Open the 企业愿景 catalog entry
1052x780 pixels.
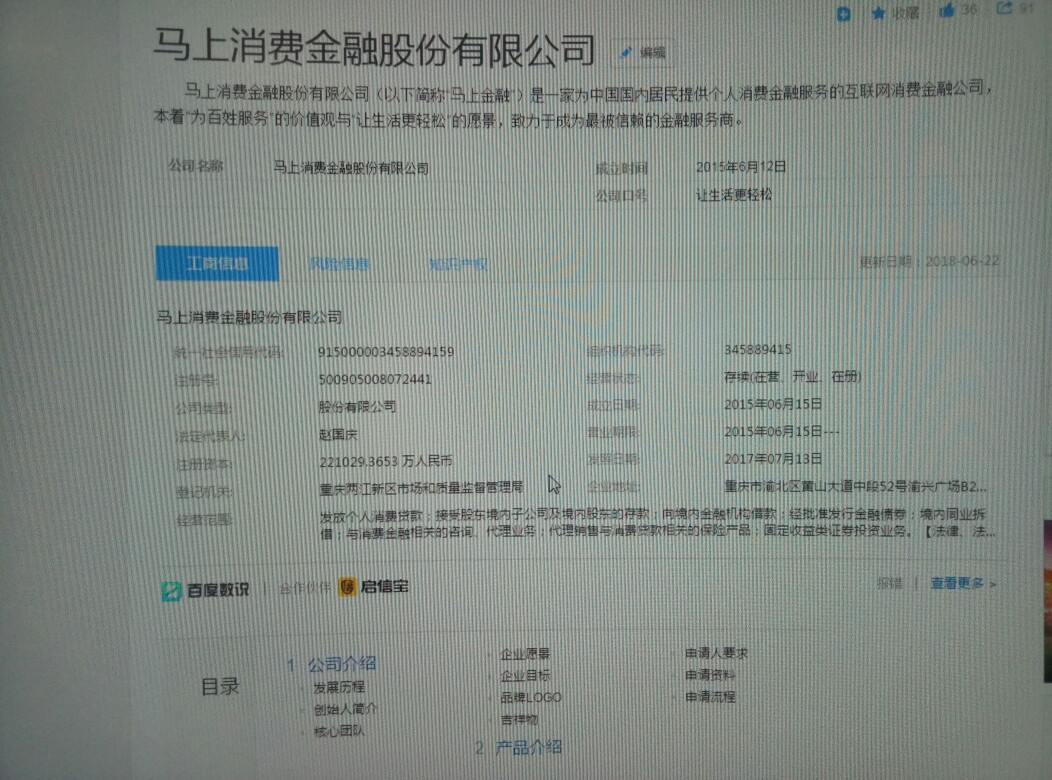pos(525,653)
